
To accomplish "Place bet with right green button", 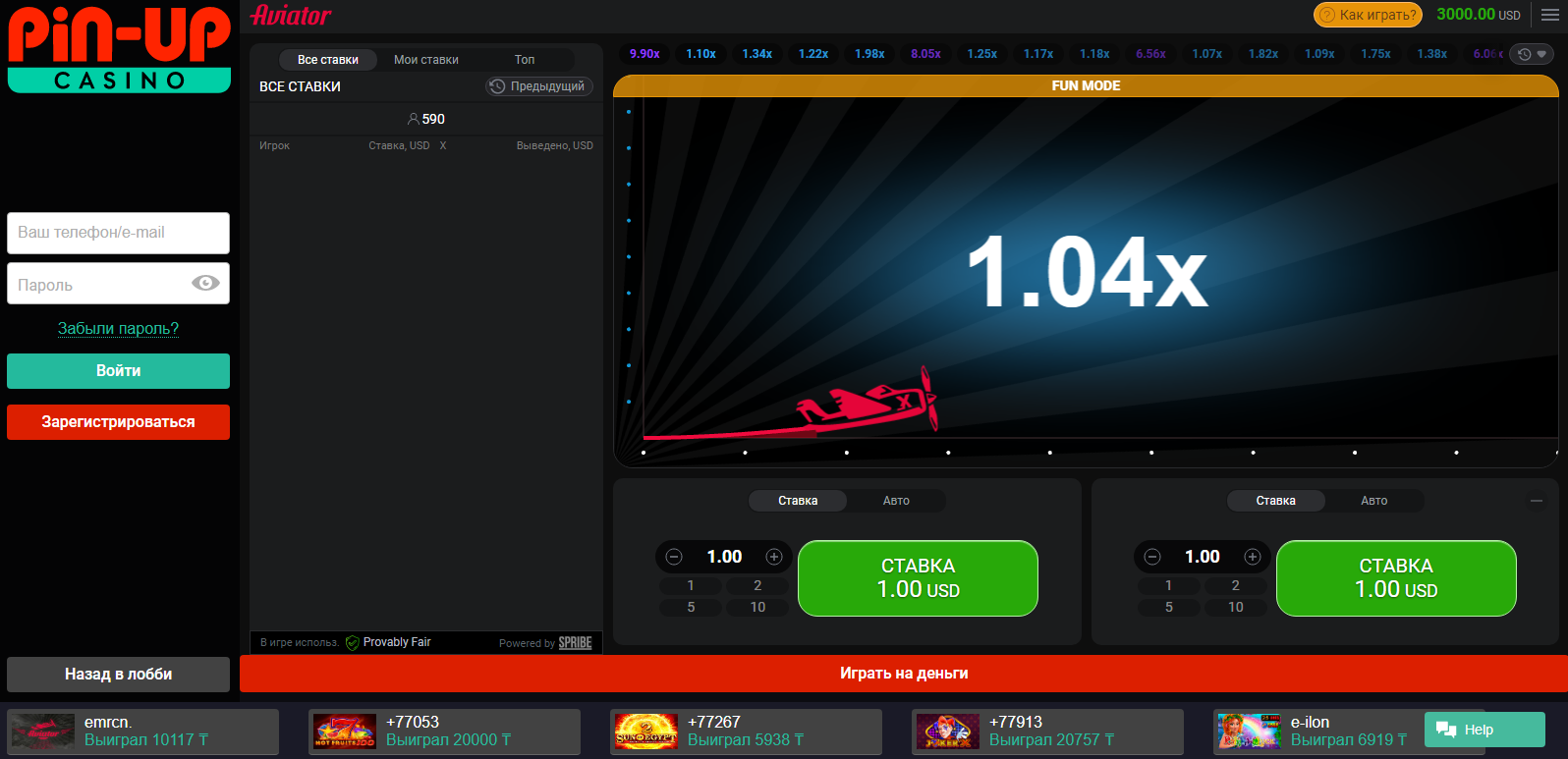I will (x=1396, y=578).
